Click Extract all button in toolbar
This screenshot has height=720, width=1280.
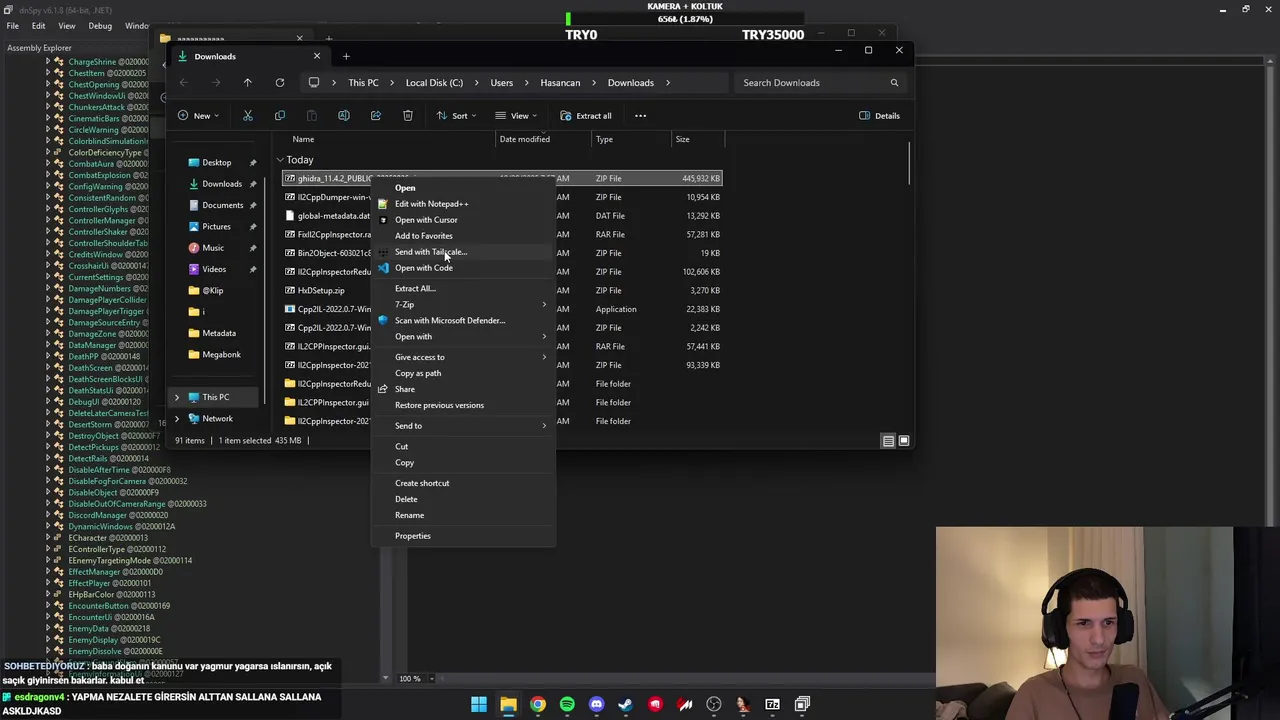click(586, 116)
